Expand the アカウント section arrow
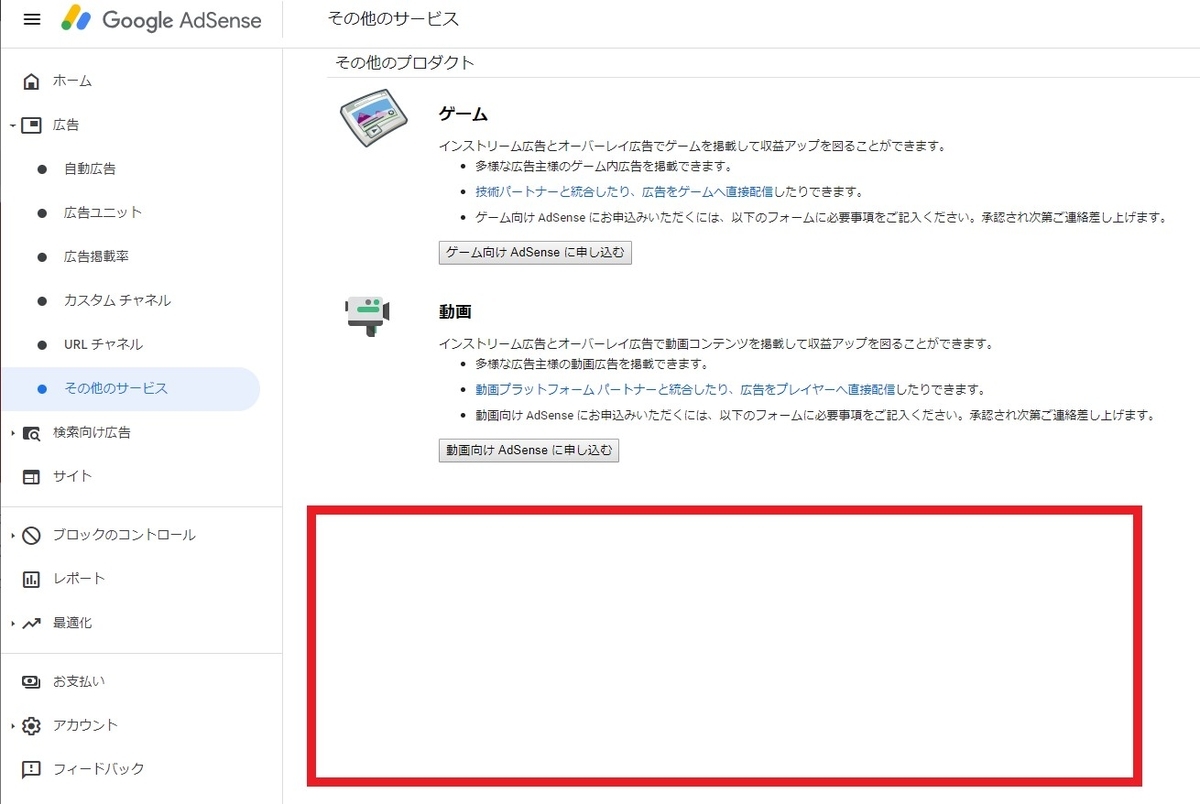Screen dimensions: 1200x804 pos(12,727)
